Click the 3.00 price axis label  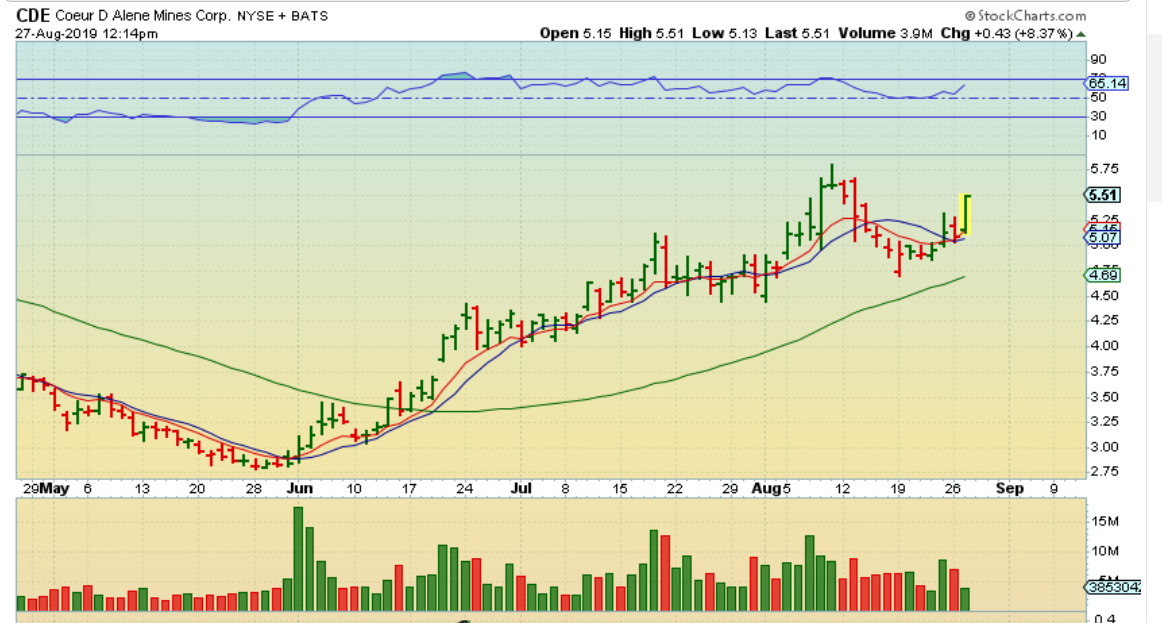tap(1104, 447)
